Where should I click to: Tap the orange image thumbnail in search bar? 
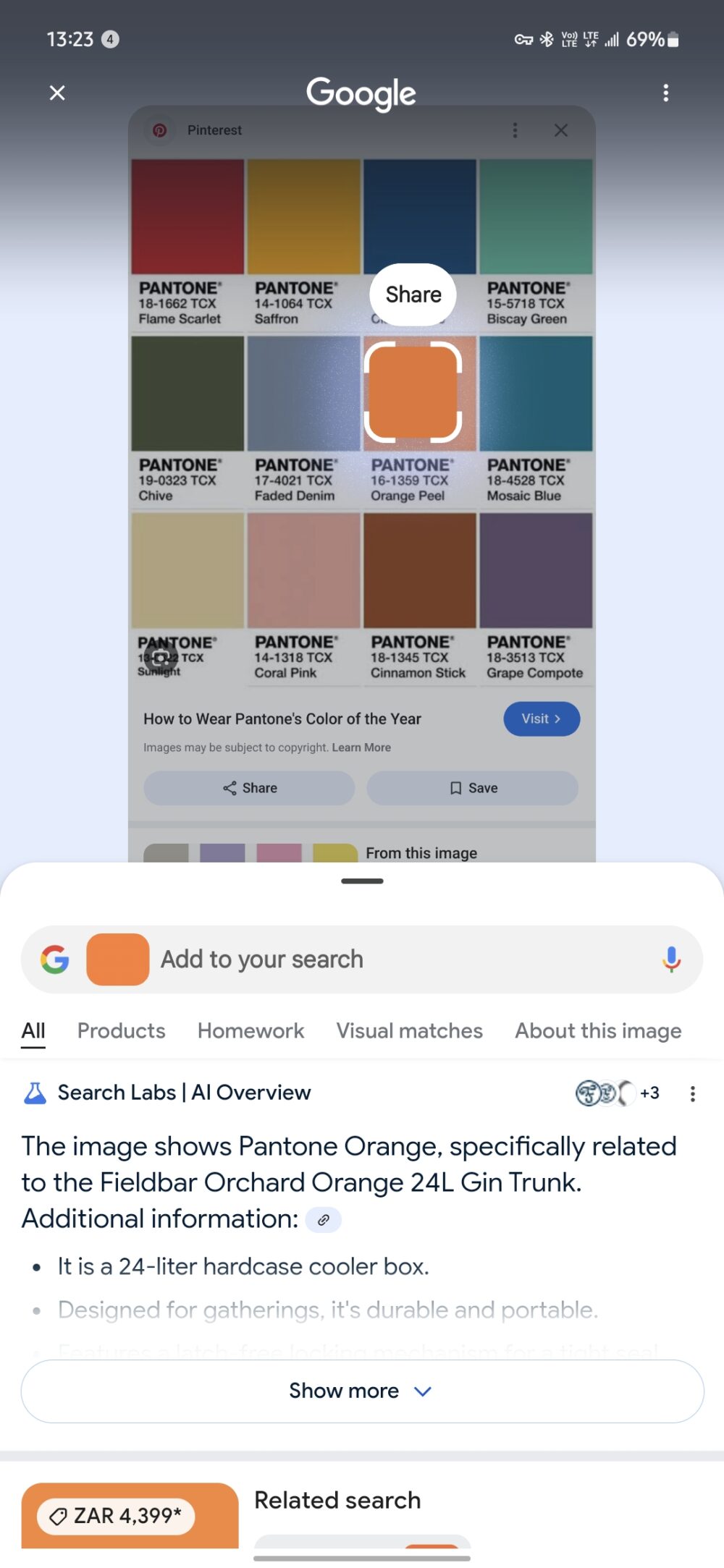pos(118,959)
